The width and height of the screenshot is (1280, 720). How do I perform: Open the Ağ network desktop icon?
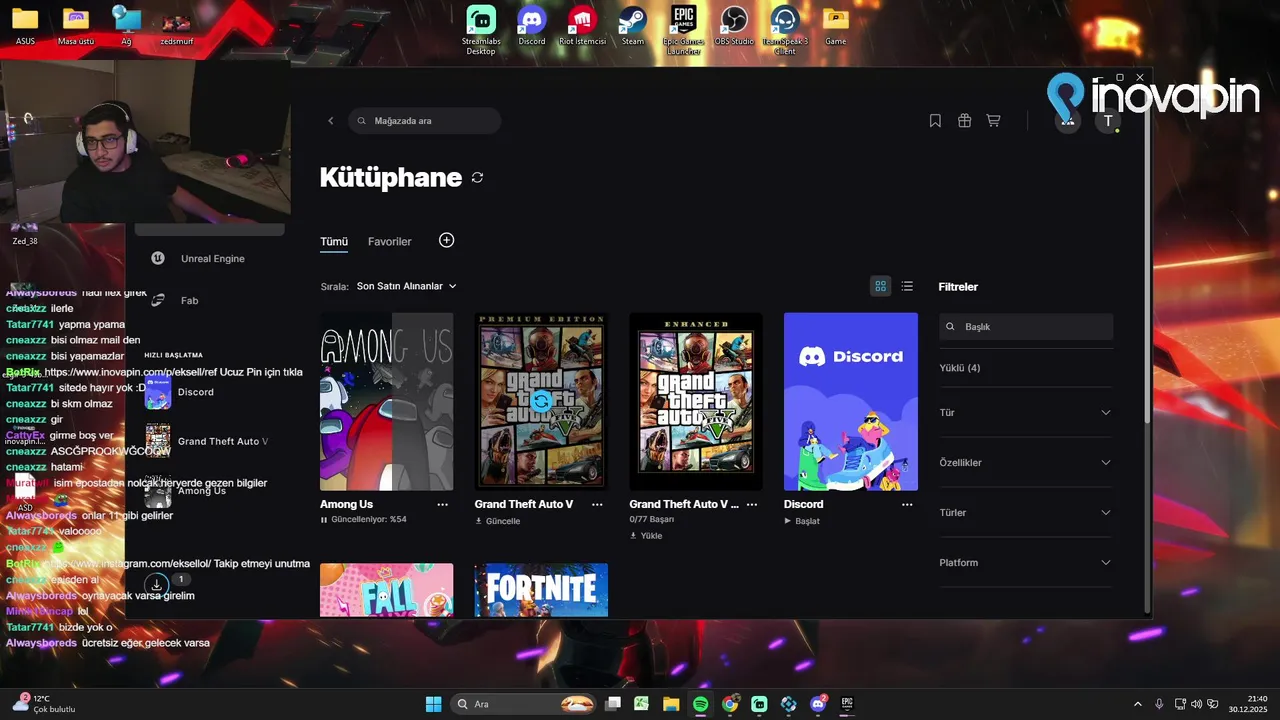[x=126, y=26]
